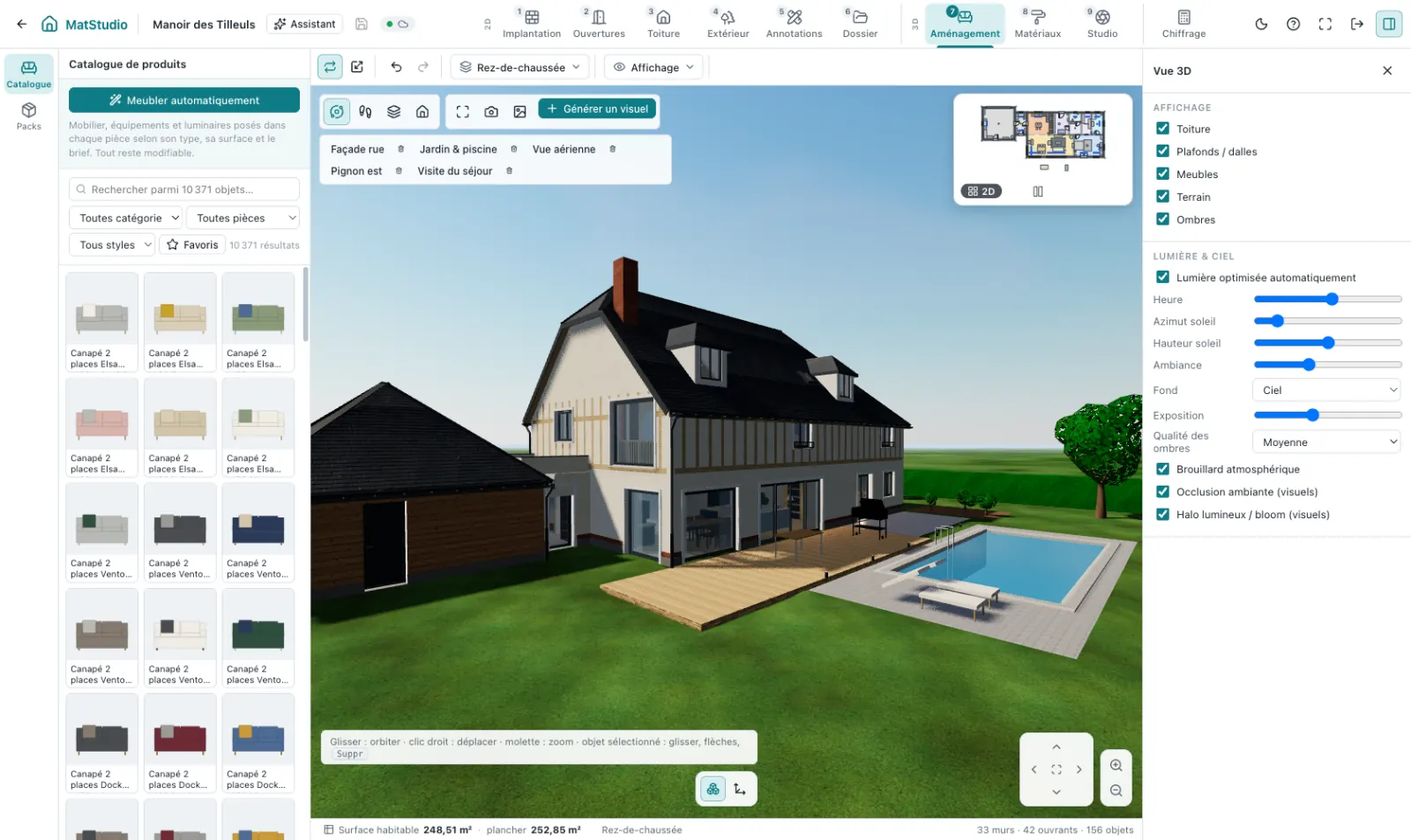Disable Lumière optimisée automatiquement
1411x840 pixels.
[1163, 278]
